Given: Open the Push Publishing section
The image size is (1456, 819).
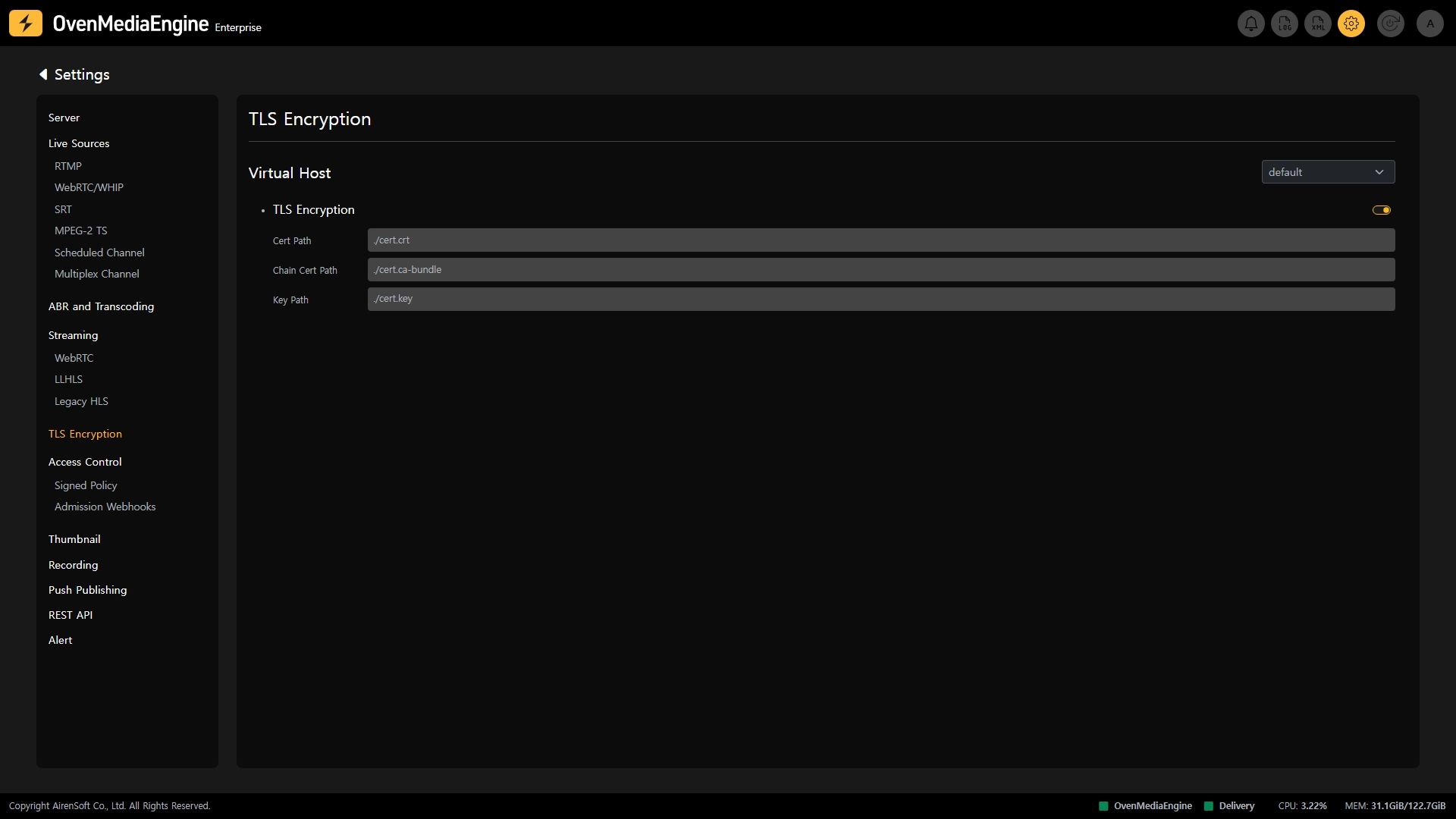Looking at the screenshot, I should click(87, 590).
